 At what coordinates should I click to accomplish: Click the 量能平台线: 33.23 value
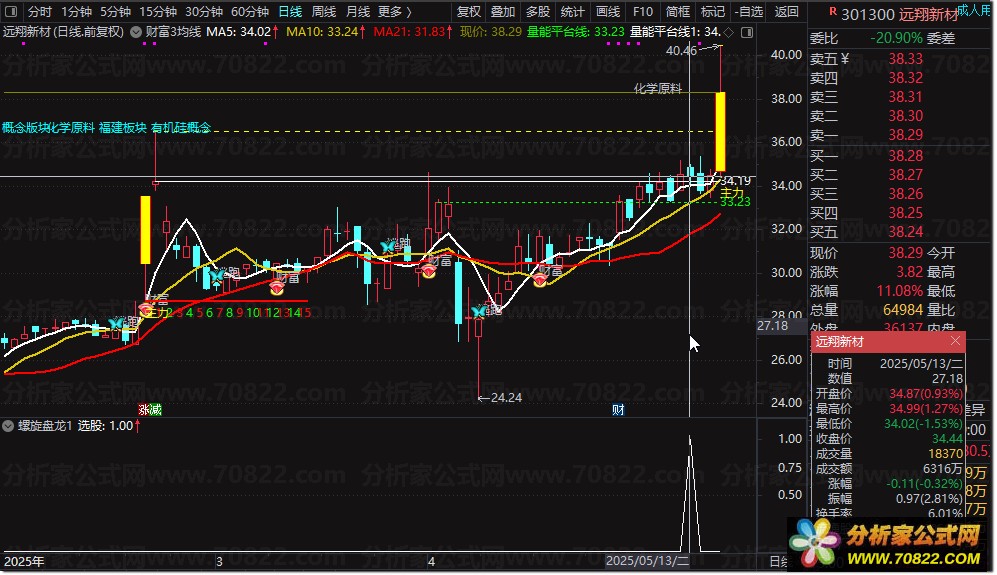pos(575,32)
